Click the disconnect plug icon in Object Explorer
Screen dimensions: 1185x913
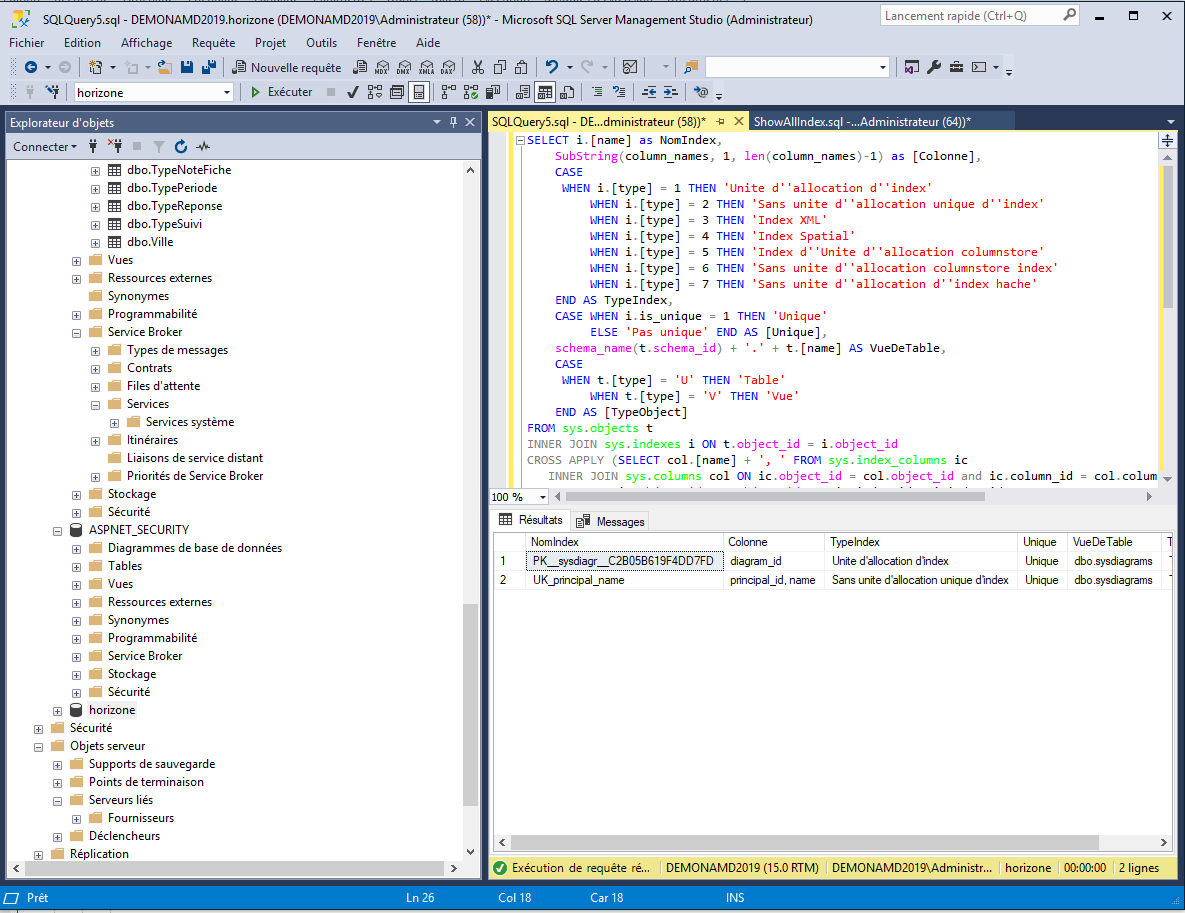click(115, 147)
